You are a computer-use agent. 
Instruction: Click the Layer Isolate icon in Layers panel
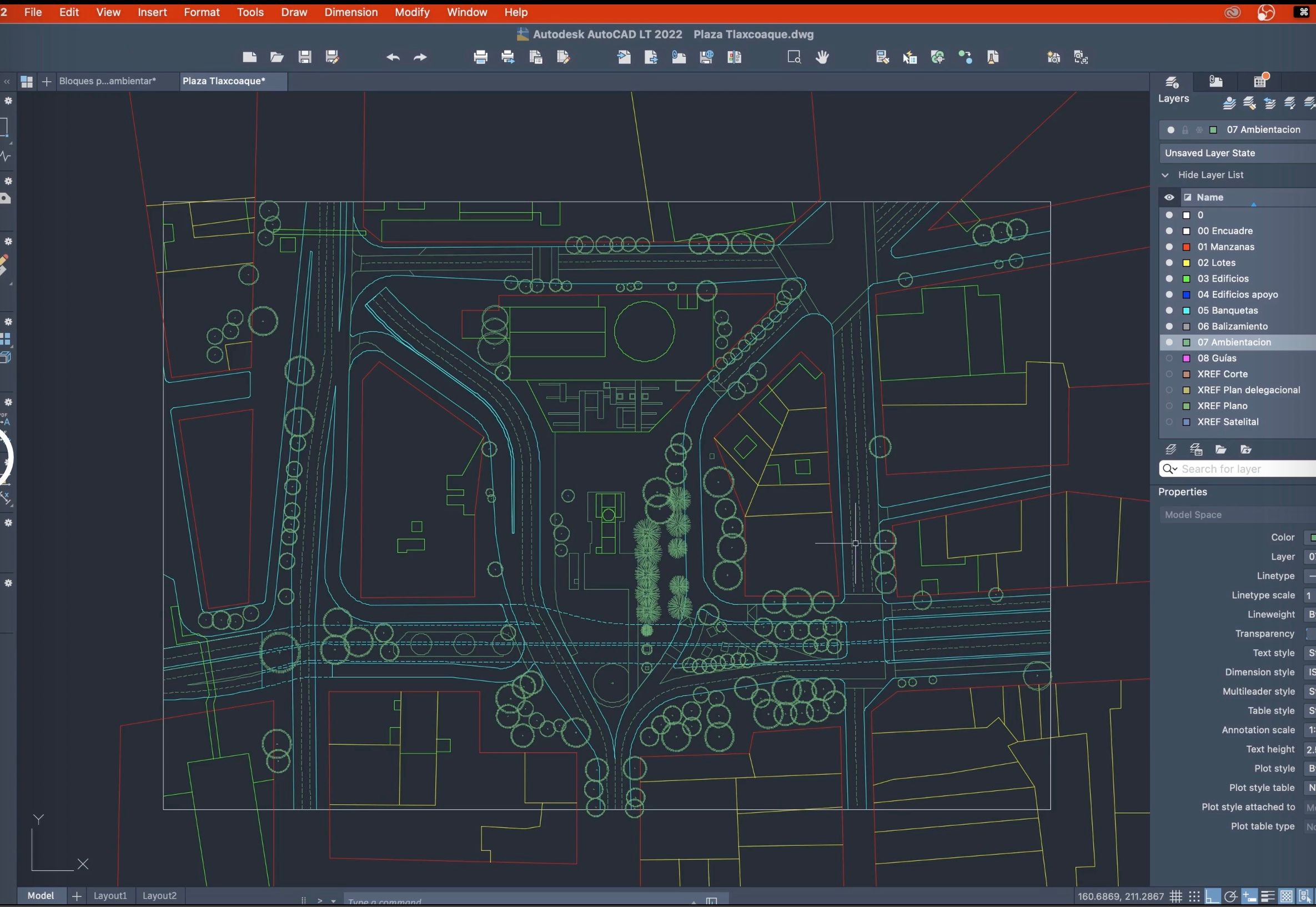[x=1229, y=103]
